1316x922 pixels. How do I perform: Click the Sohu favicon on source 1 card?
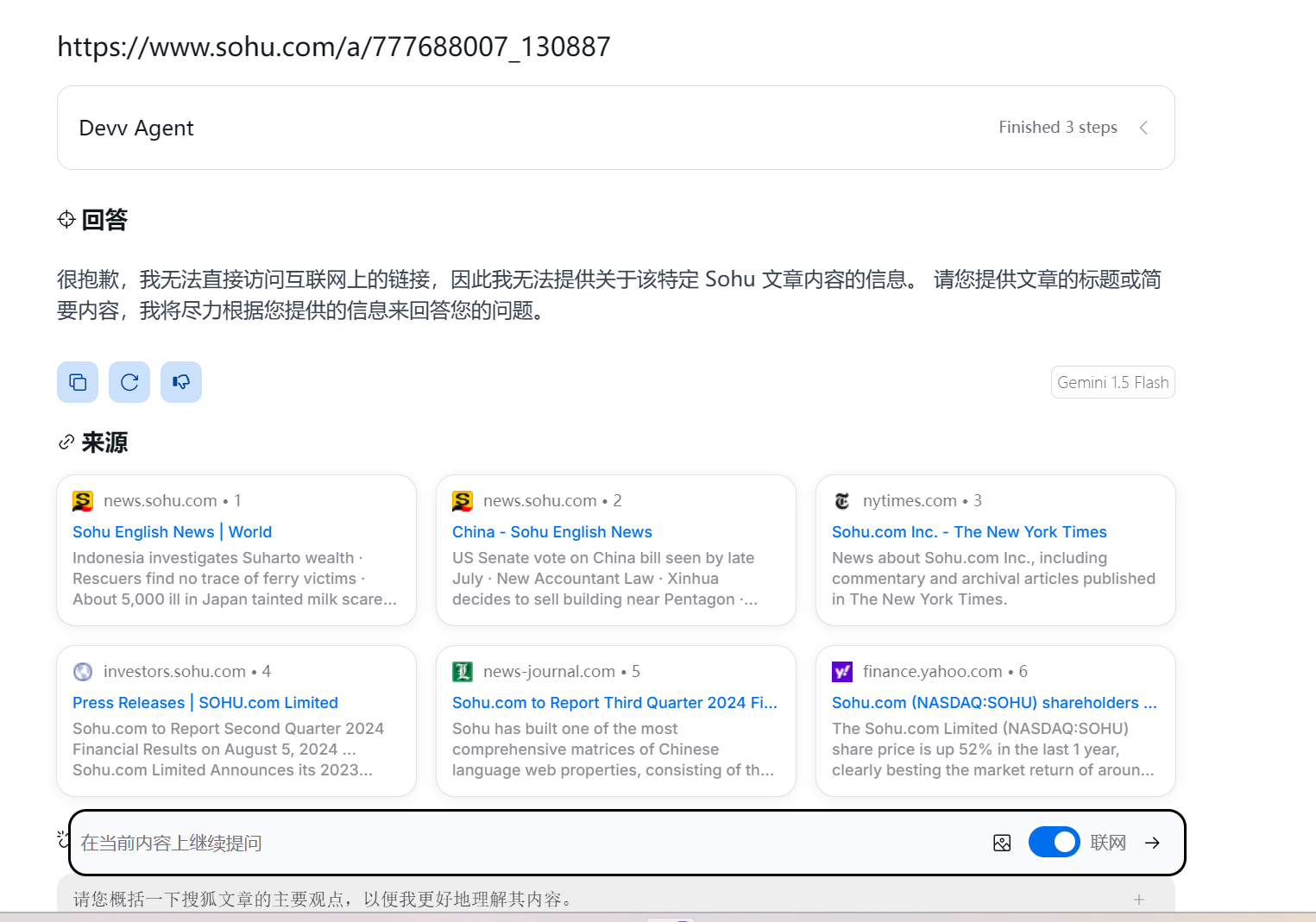tap(83, 501)
